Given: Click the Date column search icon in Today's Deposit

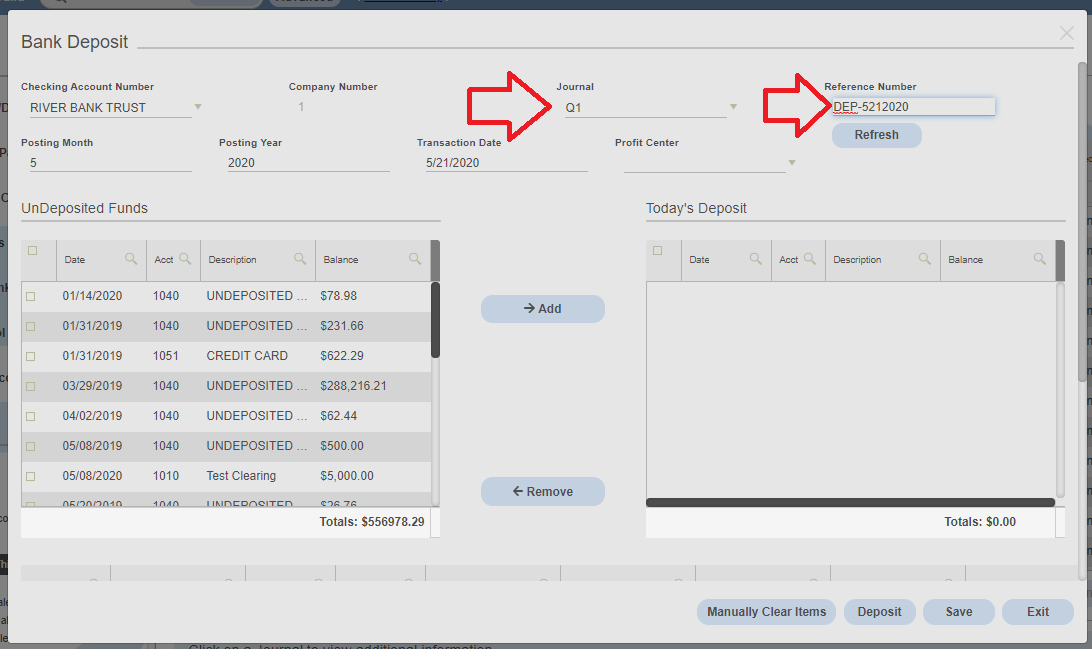Looking at the screenshot, I should point(756,259).
